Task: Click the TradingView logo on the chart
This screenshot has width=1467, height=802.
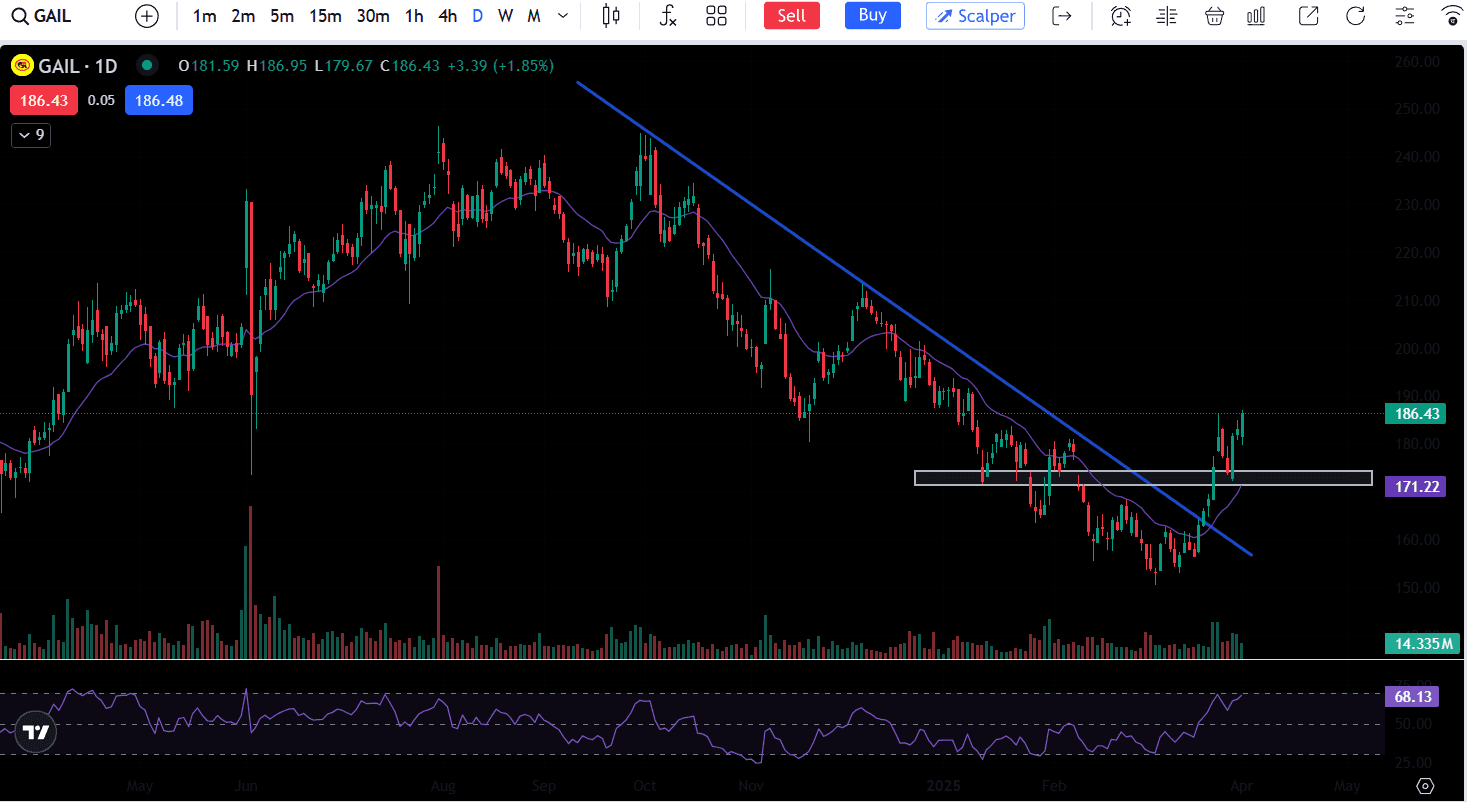Action: coord(37,732)
